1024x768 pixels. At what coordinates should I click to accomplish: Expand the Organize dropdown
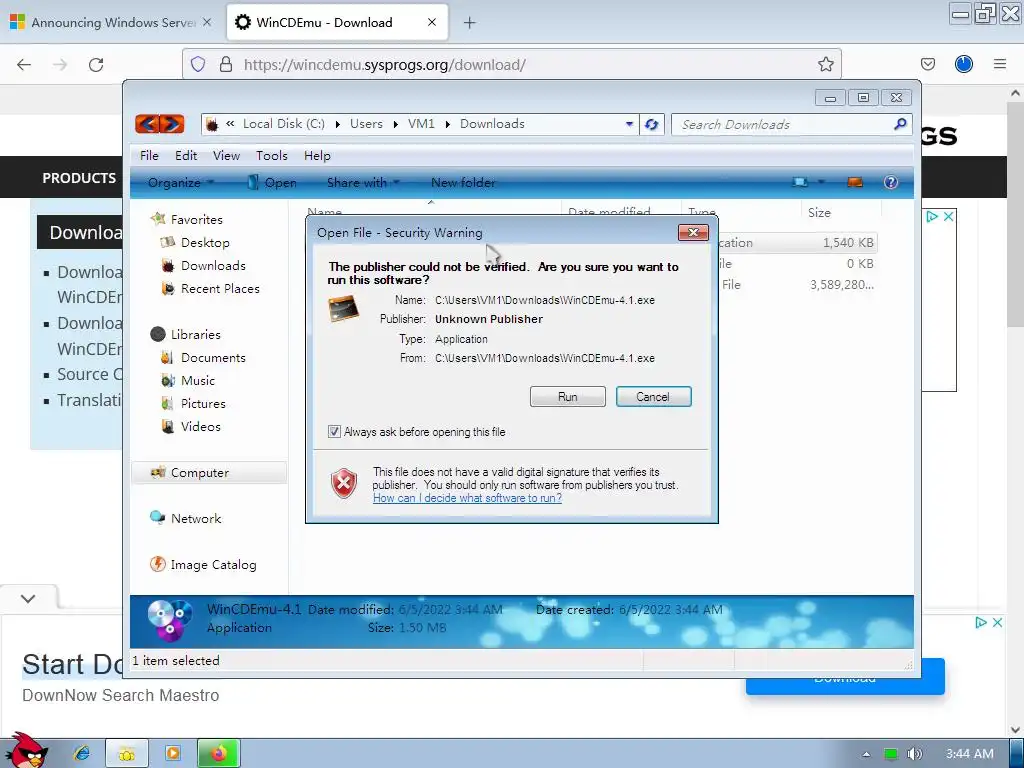pyautogui.click(x=180, y=183)
